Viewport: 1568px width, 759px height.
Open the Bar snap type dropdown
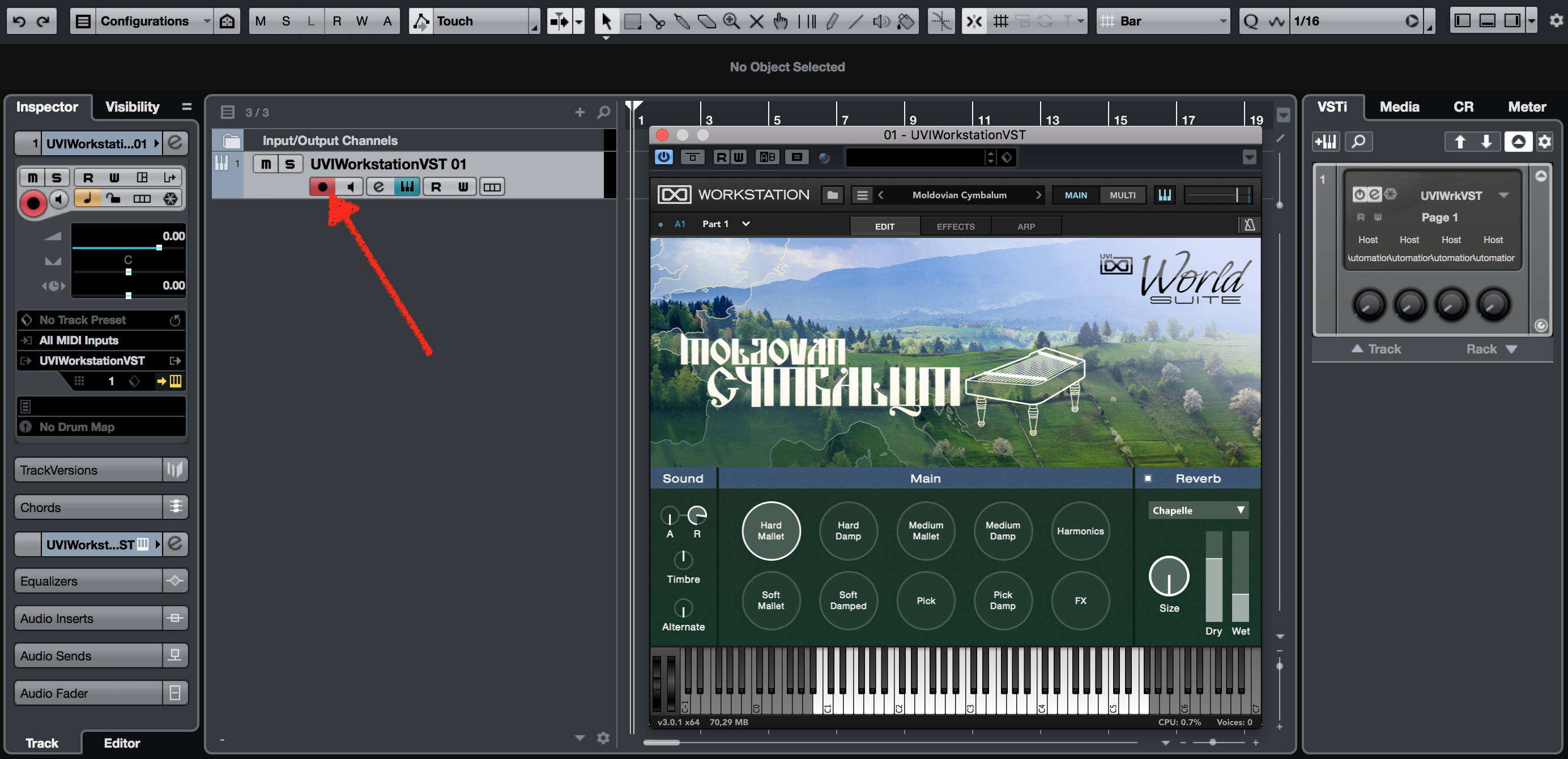1162,22
